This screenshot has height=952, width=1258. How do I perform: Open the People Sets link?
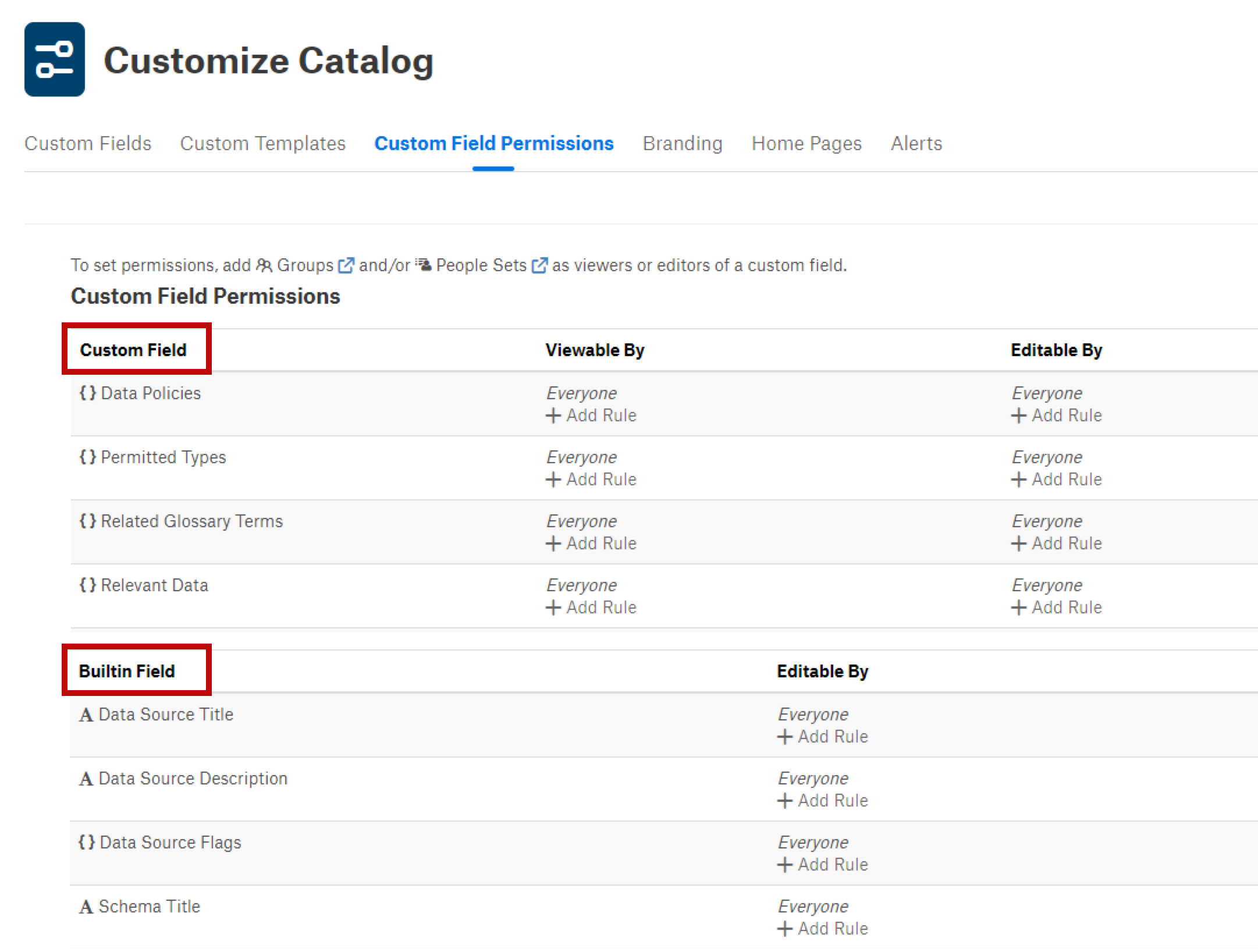coord(481,265)
